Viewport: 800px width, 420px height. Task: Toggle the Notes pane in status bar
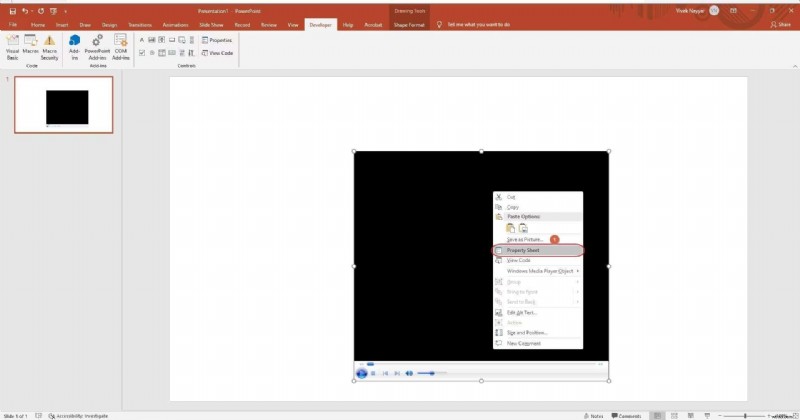pos(593,416)
